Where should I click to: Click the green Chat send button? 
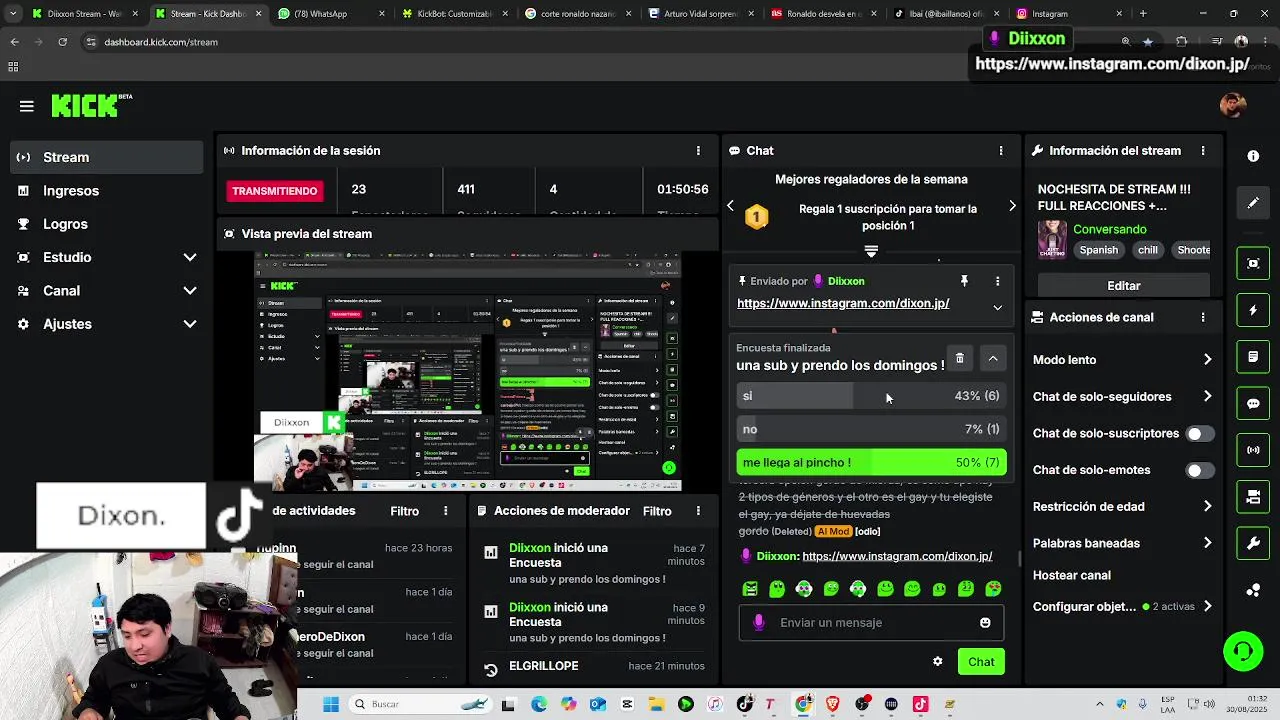[981, 662]
